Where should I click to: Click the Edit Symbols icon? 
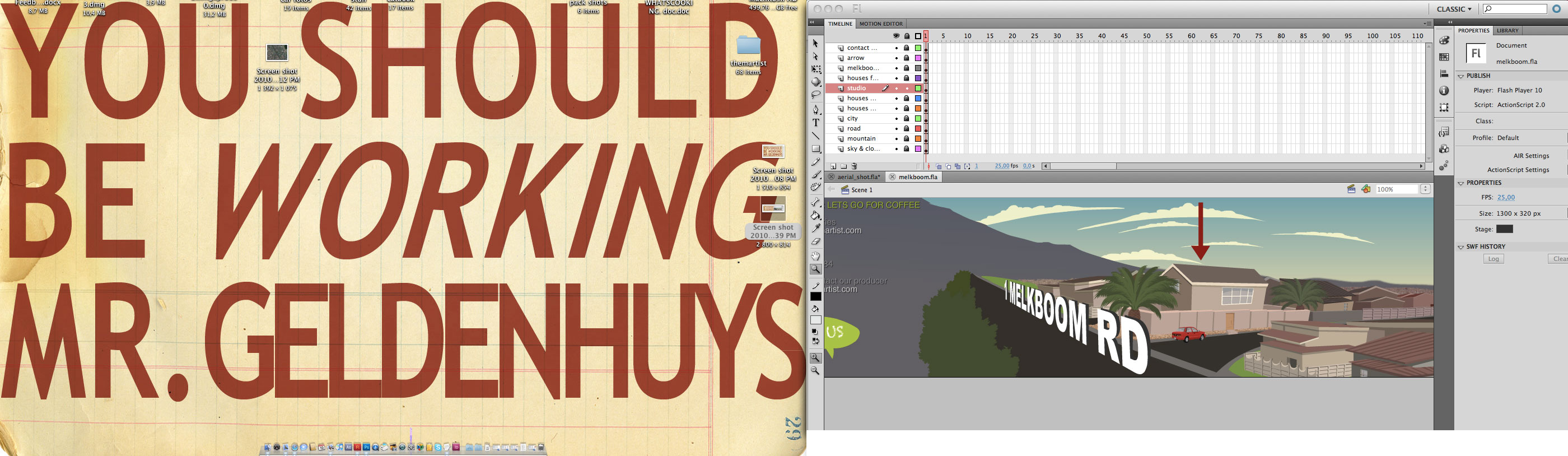click(x=1366, y=189)
